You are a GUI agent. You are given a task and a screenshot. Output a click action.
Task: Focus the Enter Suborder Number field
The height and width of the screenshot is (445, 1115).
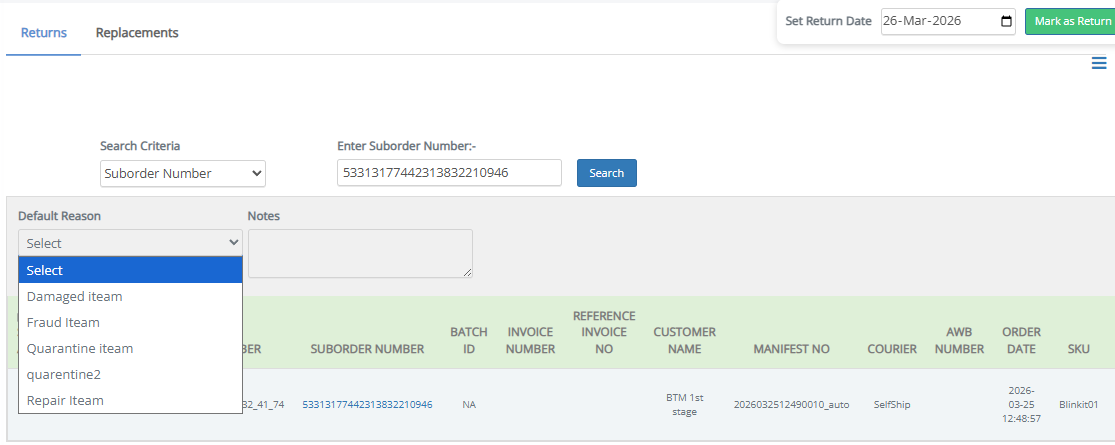coord(449,173)
